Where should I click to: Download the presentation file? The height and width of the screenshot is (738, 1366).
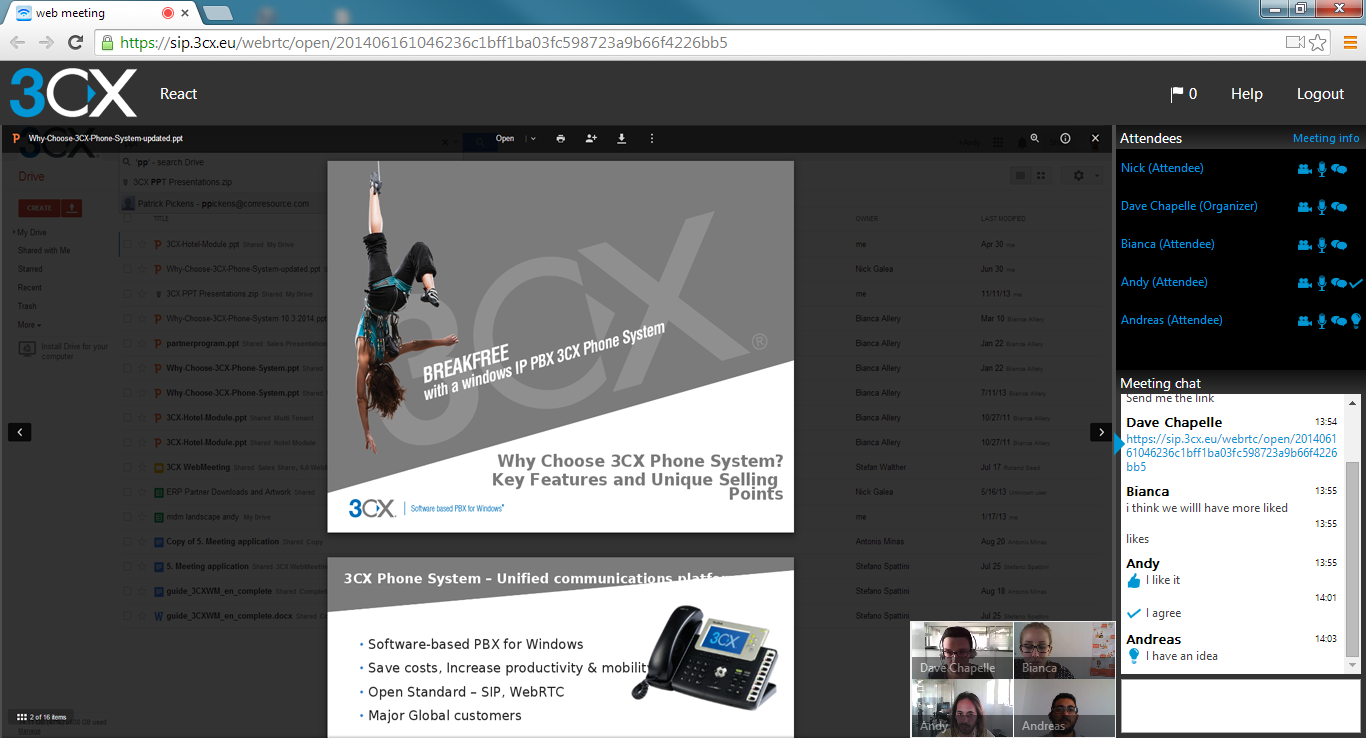[622, 139]
